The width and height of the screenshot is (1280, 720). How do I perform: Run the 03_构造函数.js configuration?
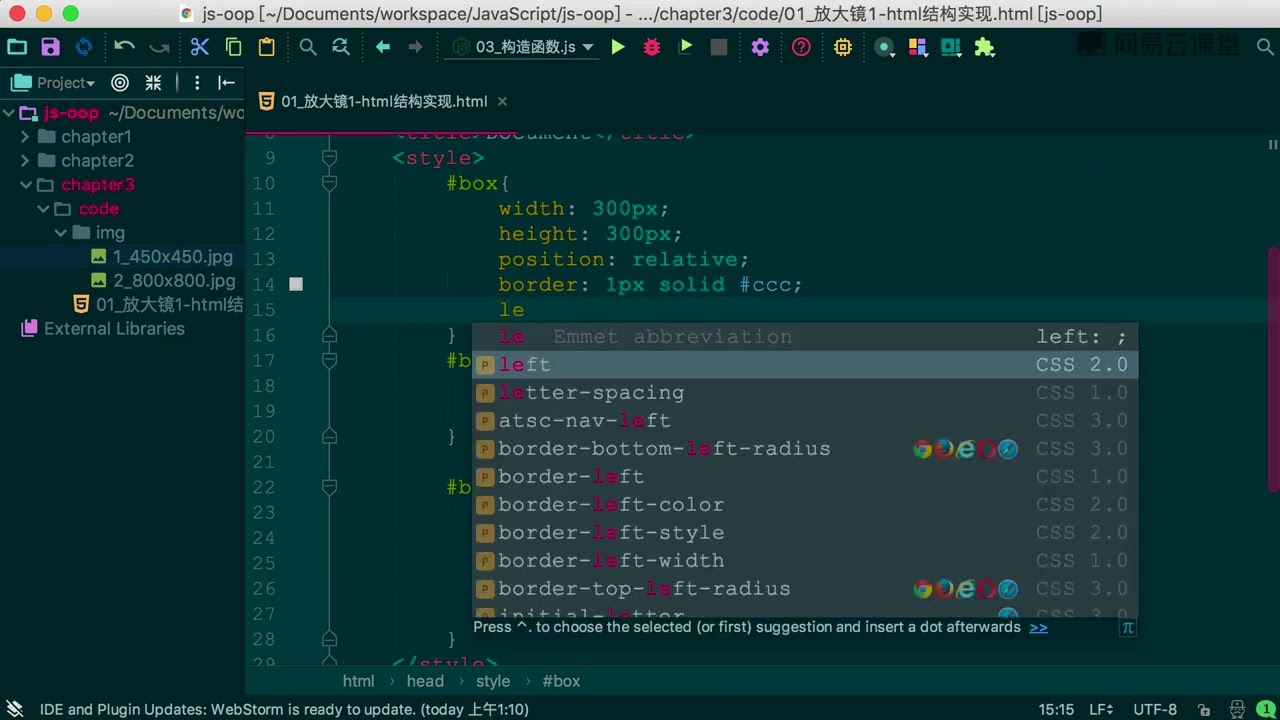(x=618, y=47)
